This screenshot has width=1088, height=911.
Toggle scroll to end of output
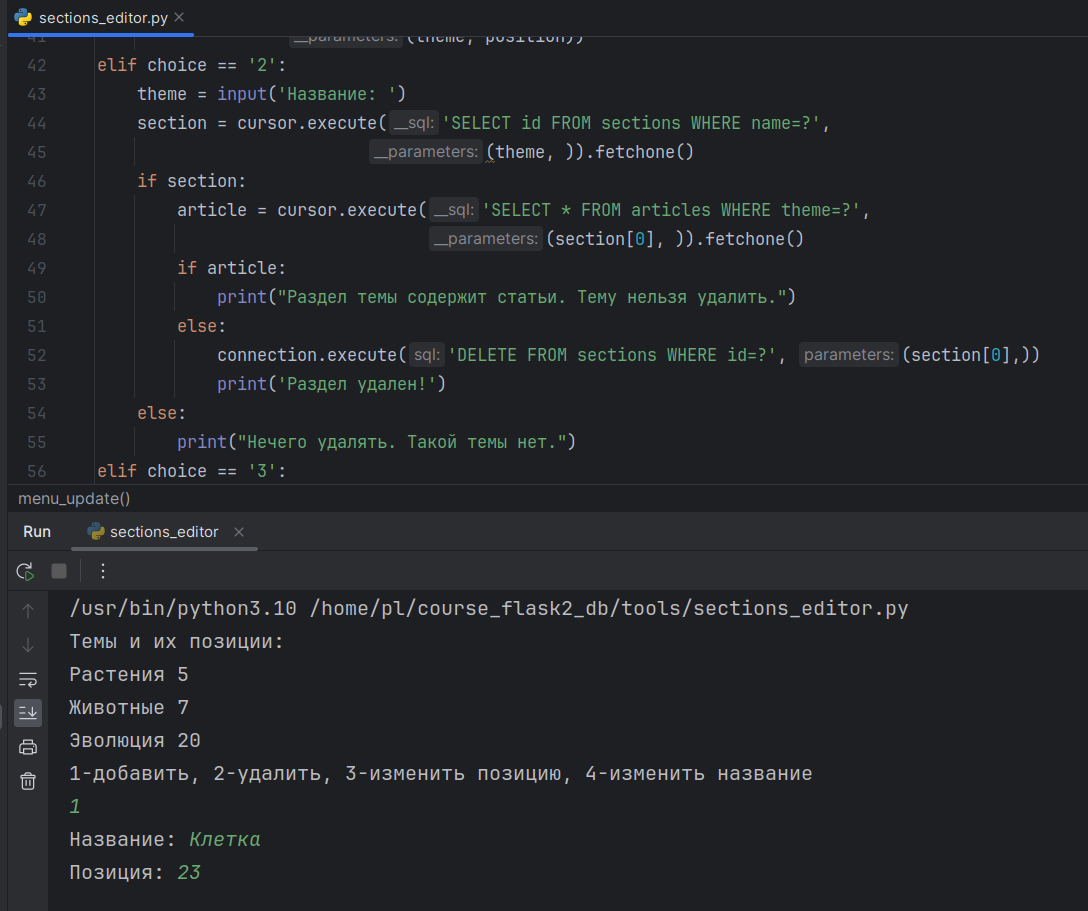click(28, 713)
